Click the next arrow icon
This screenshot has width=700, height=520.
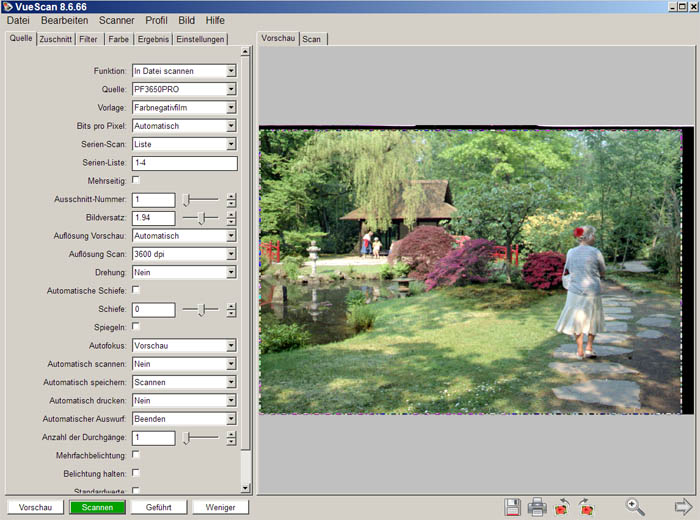[x=684, y=507]
